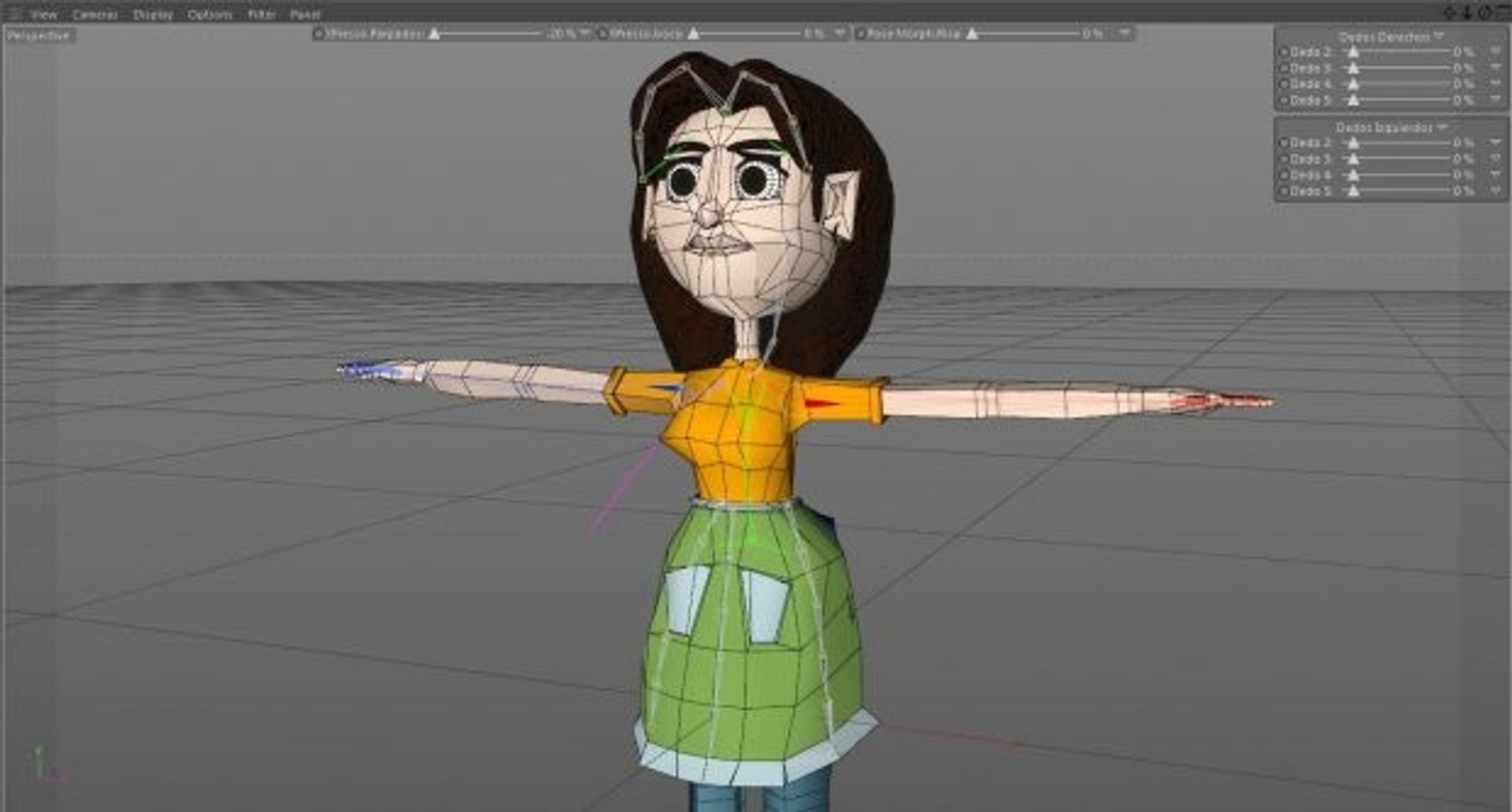Open the Panel menu
The height and width of the screenshot is (812, 1512).
[x=305, y=14]
